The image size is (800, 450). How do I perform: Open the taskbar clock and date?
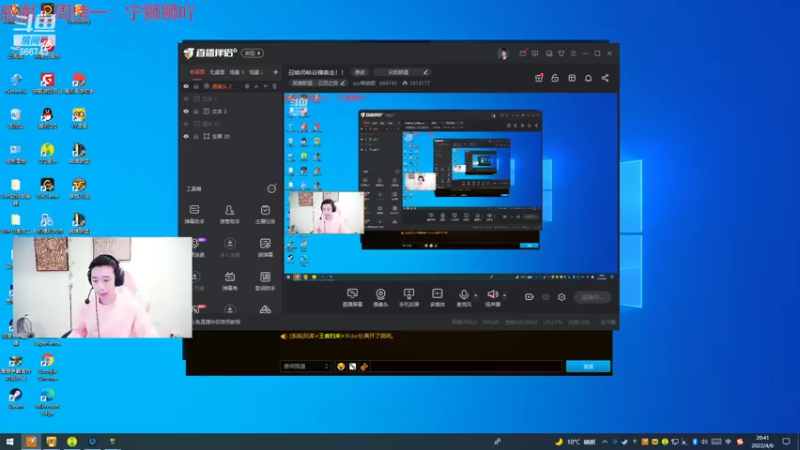(762, 441)
